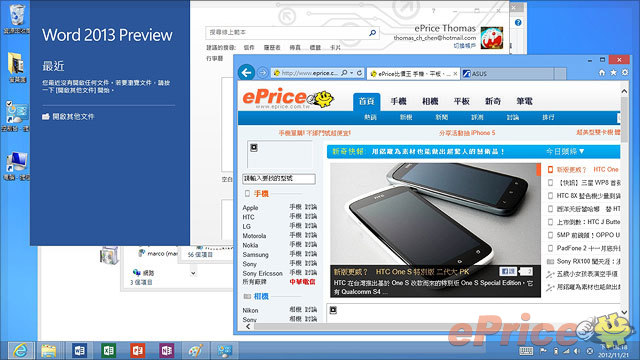Close the ePrice比價王 browser tab
Image resolution: width=640 pixels, height=360 pixels.
point(455,74)
